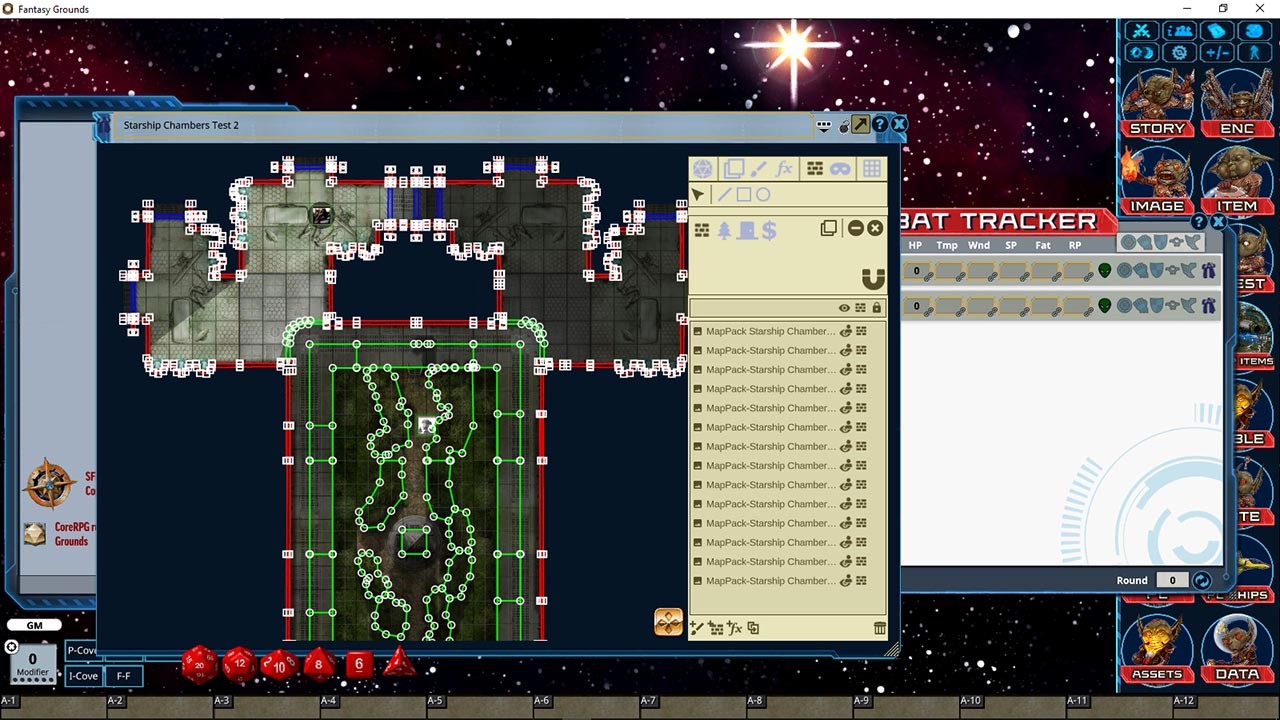The height and width of the screenshot is (720, 1280).
Task: Open help on Combat Tracker window
Action: click(1201, 222)
